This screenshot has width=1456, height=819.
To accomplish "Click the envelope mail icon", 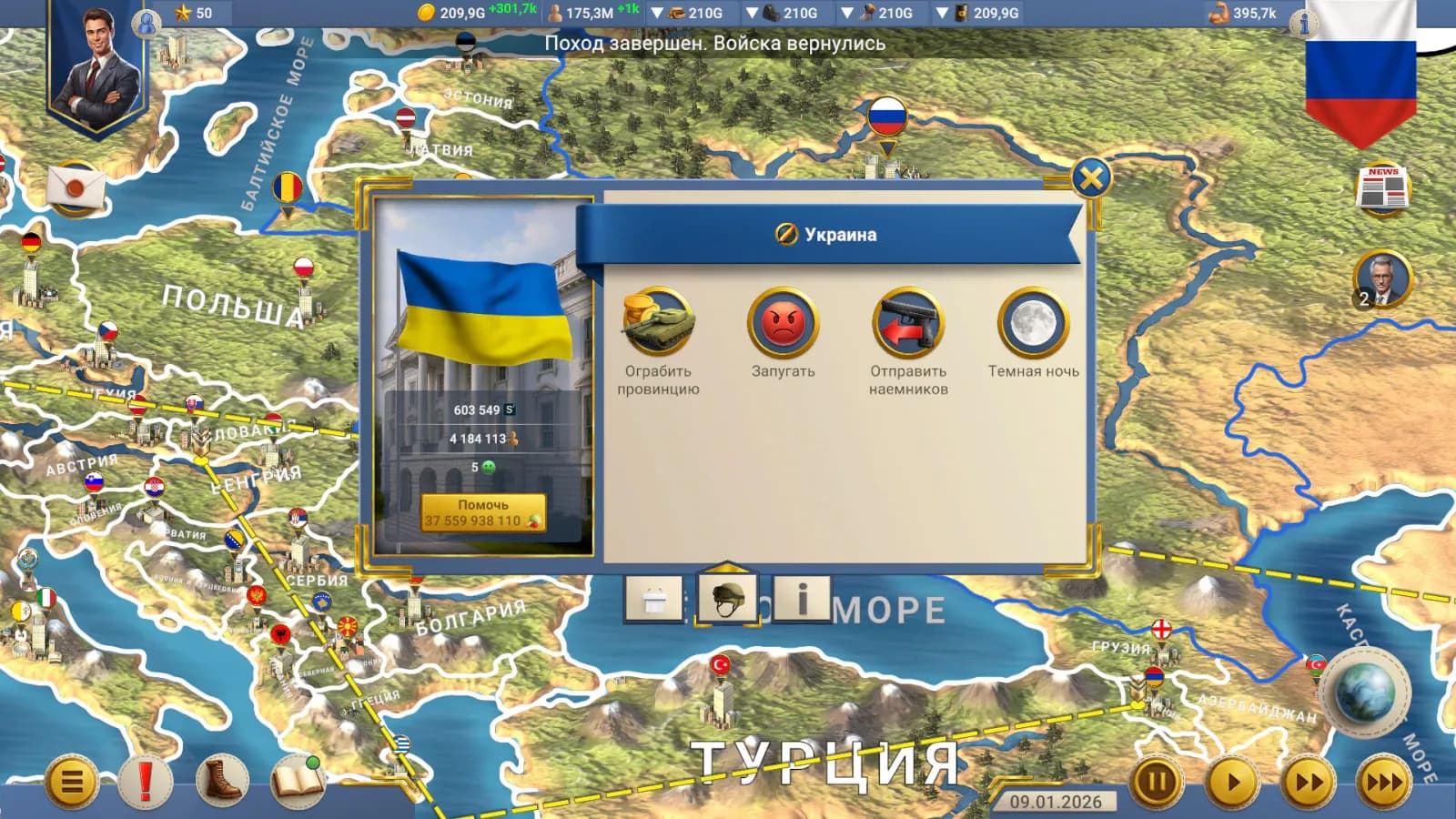I will click(76, 188).
